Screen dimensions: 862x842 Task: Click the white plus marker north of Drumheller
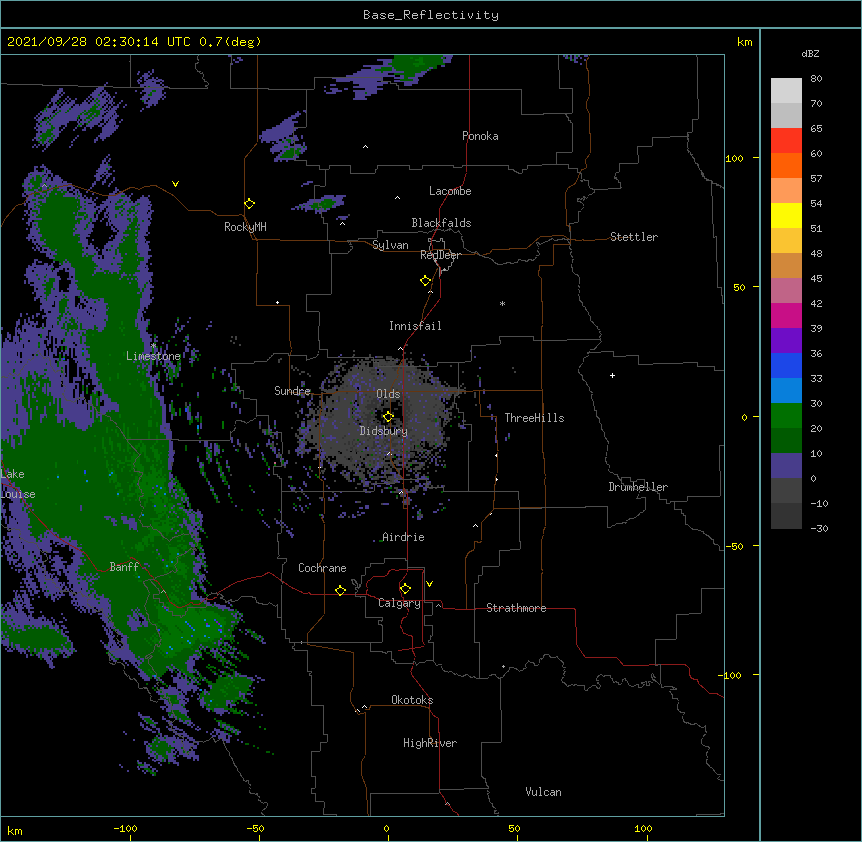(x=612, y=375)
